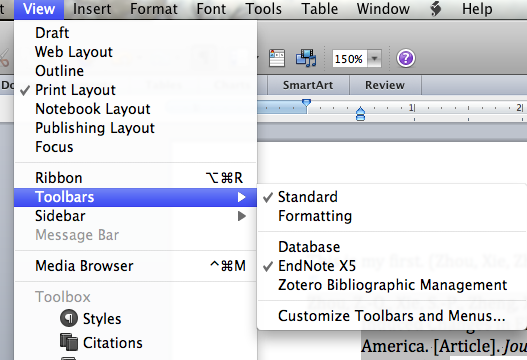The width and height of the screenshot is (527, 360).
Task: Open the Window menu
Action: pyautogui.click(x=383, y=9)
